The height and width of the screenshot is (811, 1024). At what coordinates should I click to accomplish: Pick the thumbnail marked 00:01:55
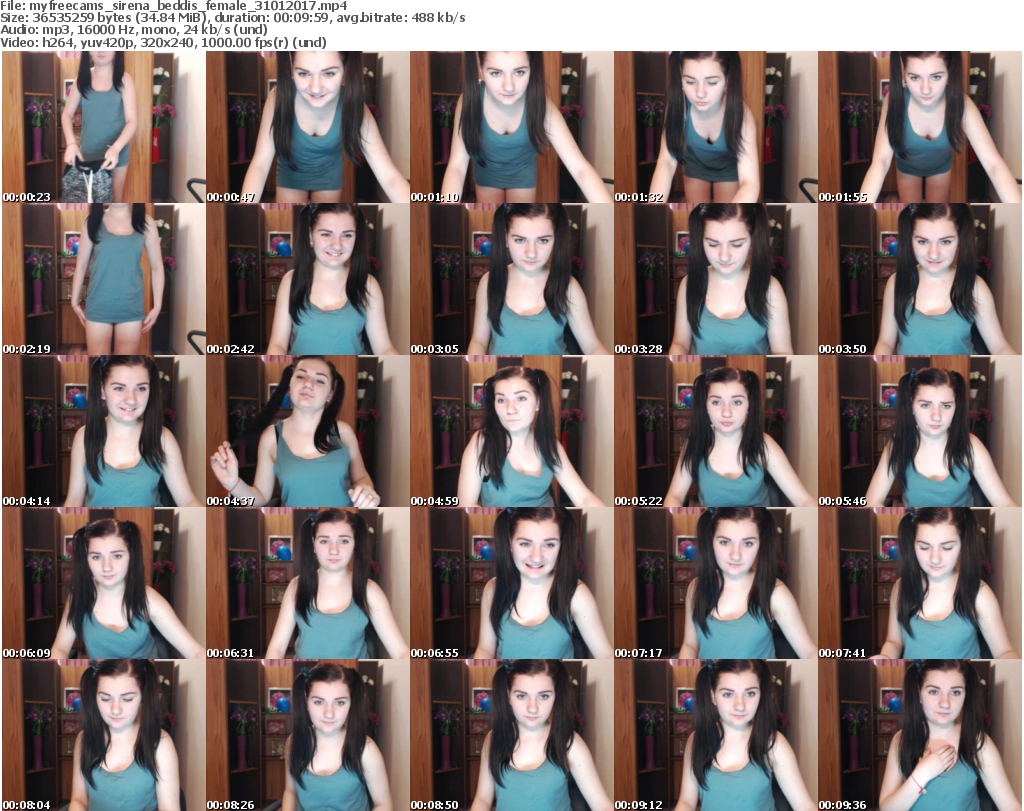point(920,127)
